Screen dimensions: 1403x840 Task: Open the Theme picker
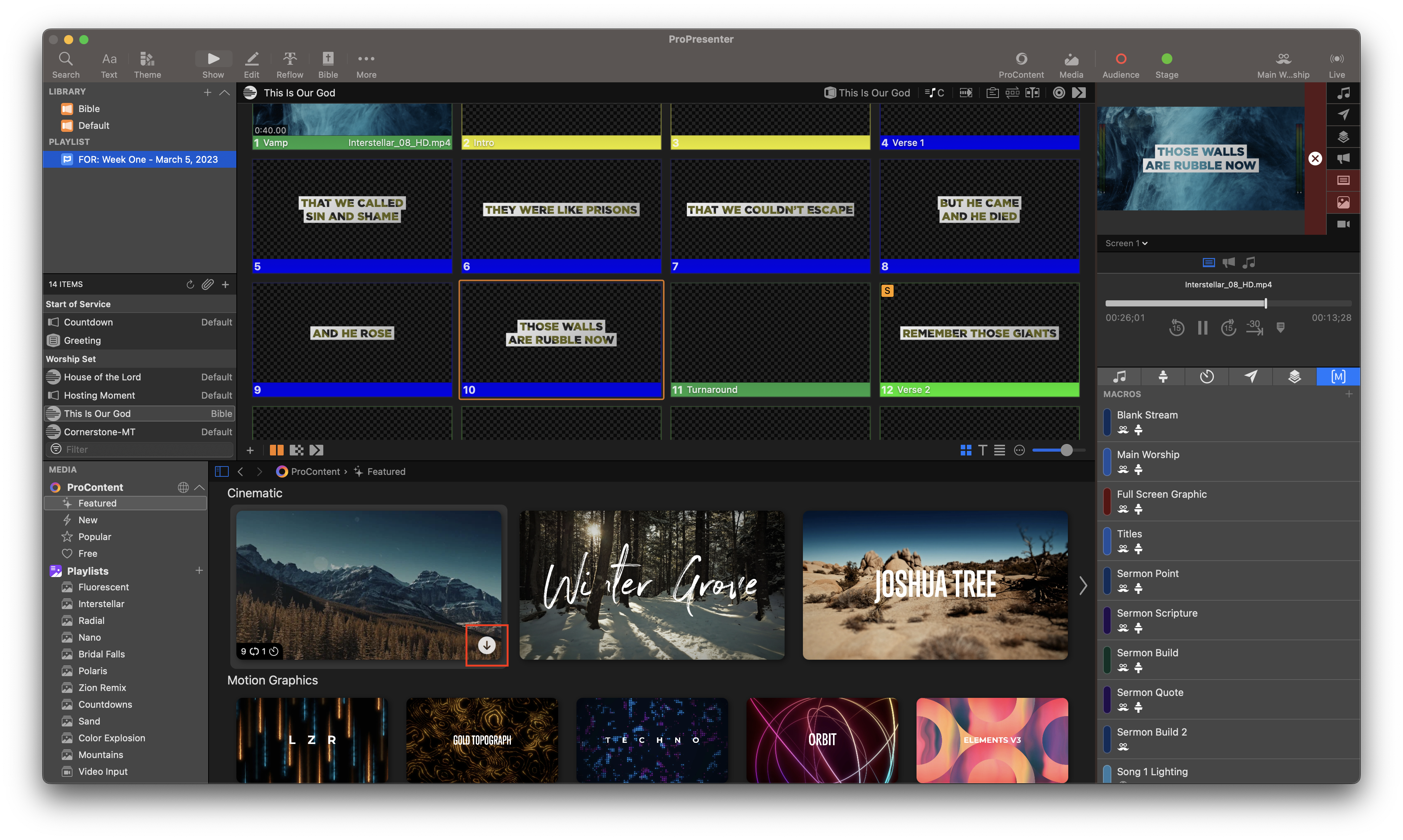coord(147,65)
